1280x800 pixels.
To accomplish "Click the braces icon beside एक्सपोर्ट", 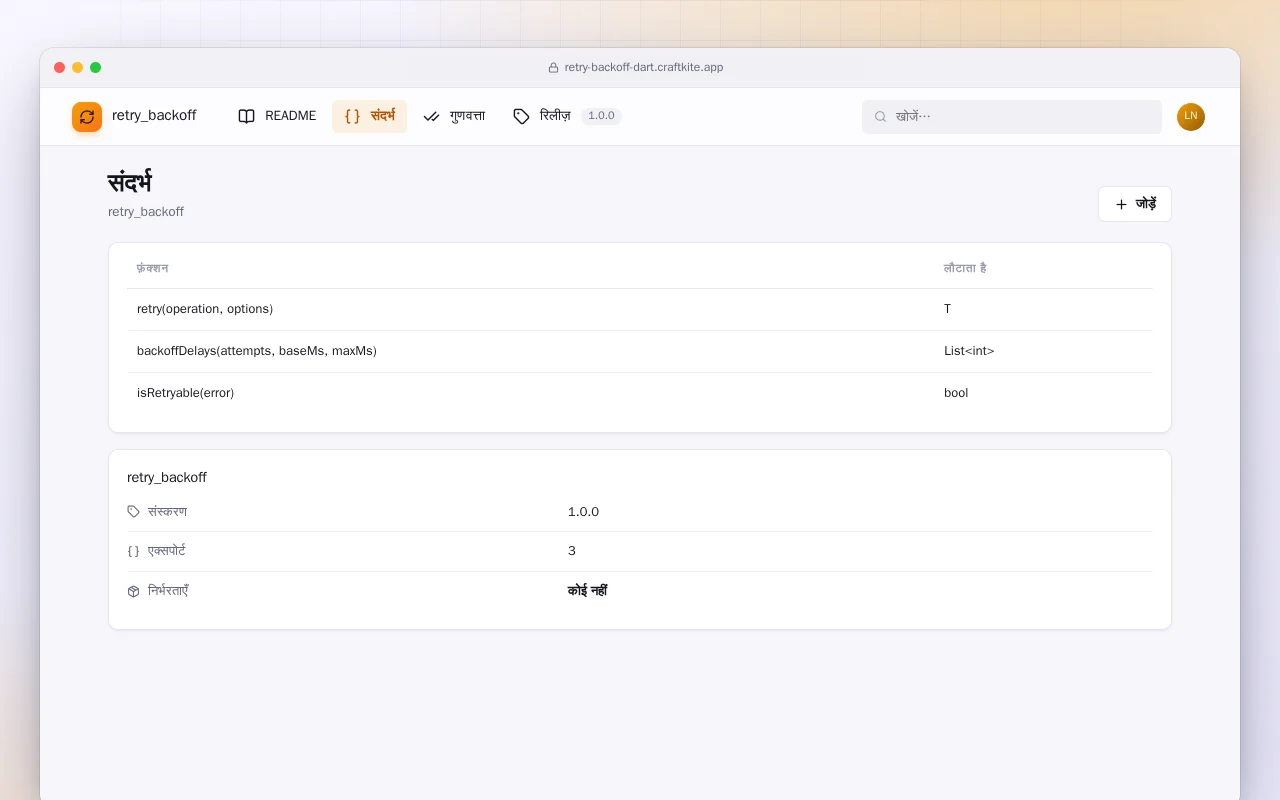I will 134,551.
